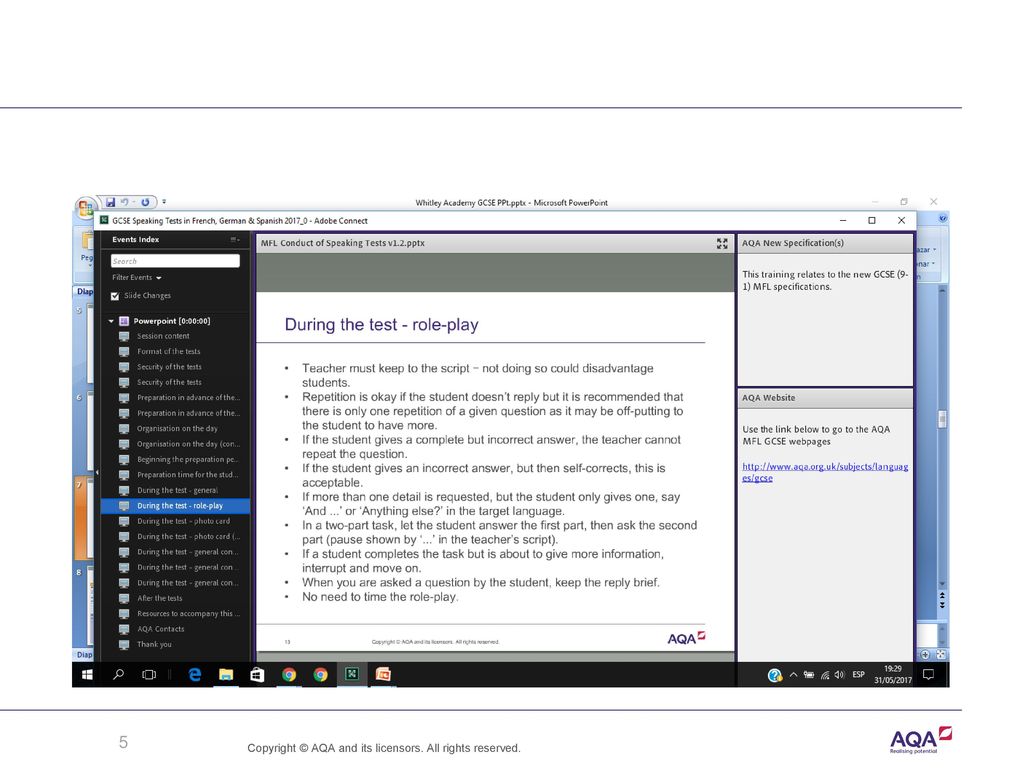1024x768 pixels.
Task: Collapse the Powerpoint [0:00:00] tree node
Action: [x=111, y=321]
